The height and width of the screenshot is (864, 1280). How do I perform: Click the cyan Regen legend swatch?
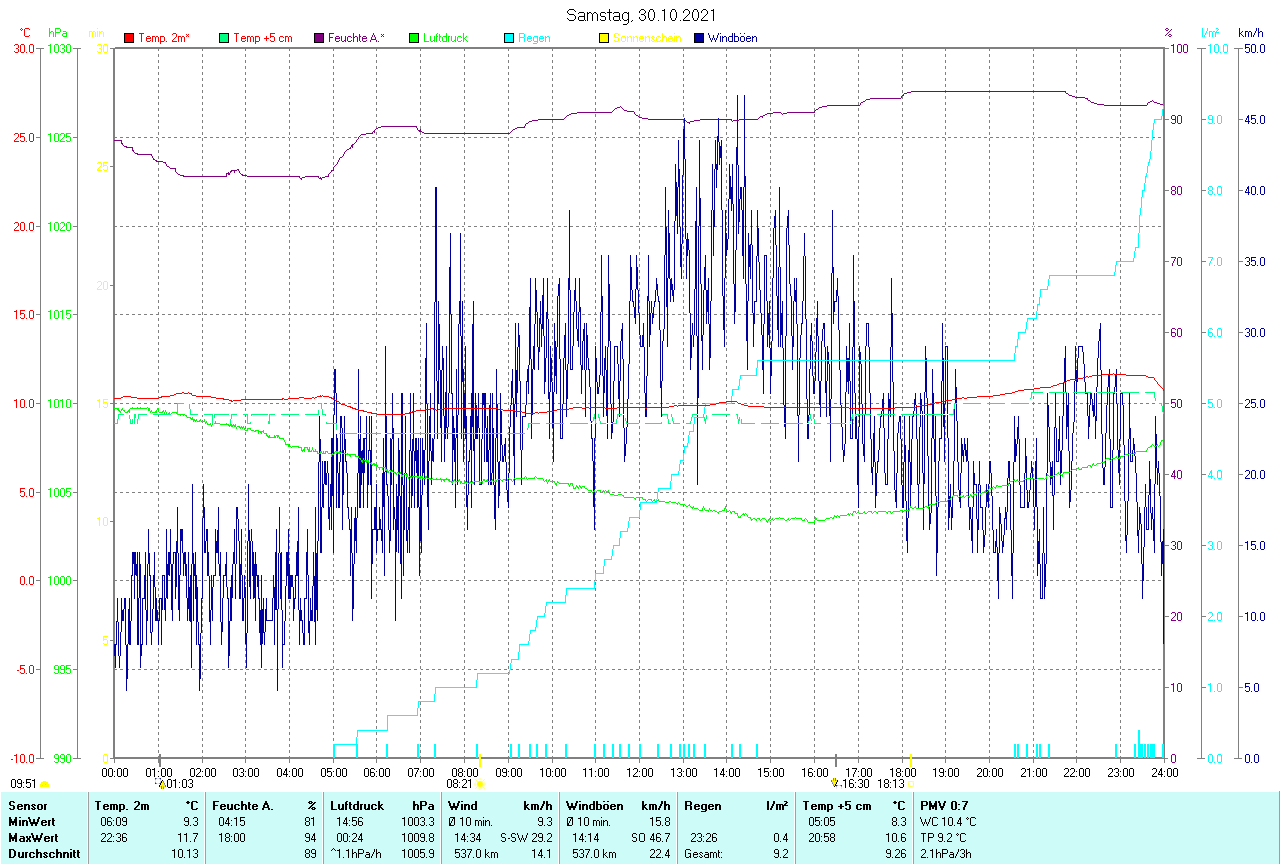pos(509,38)
